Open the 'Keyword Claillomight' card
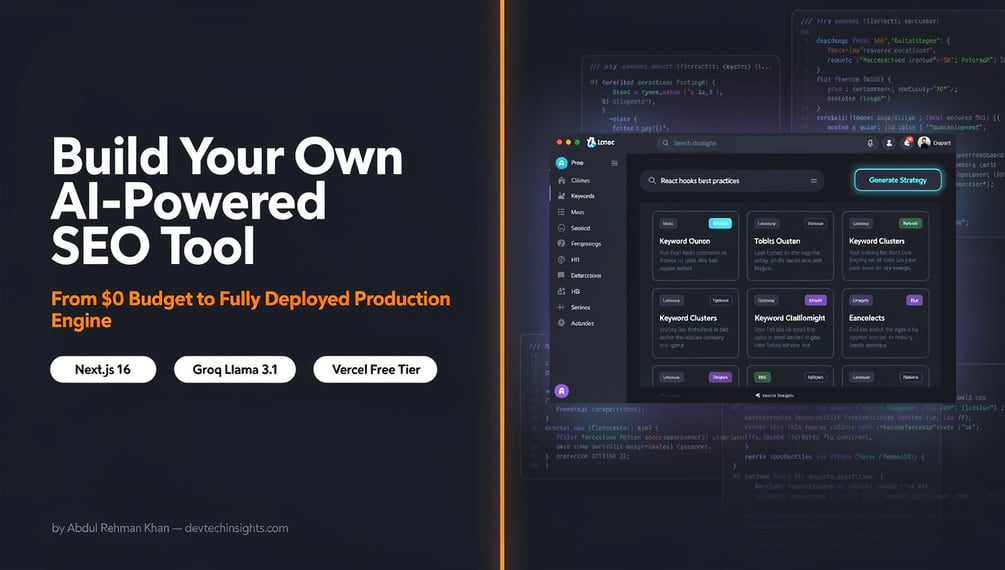1005x570 pixels. tap(790, 323)
